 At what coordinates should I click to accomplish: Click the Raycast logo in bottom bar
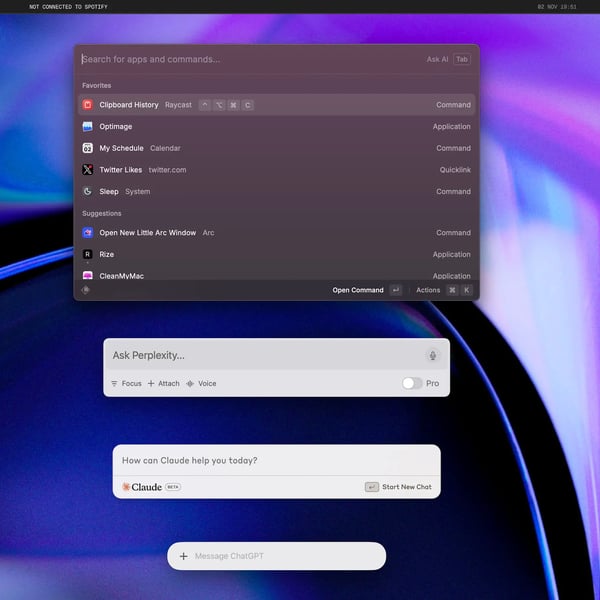click(x=86, y=290)
